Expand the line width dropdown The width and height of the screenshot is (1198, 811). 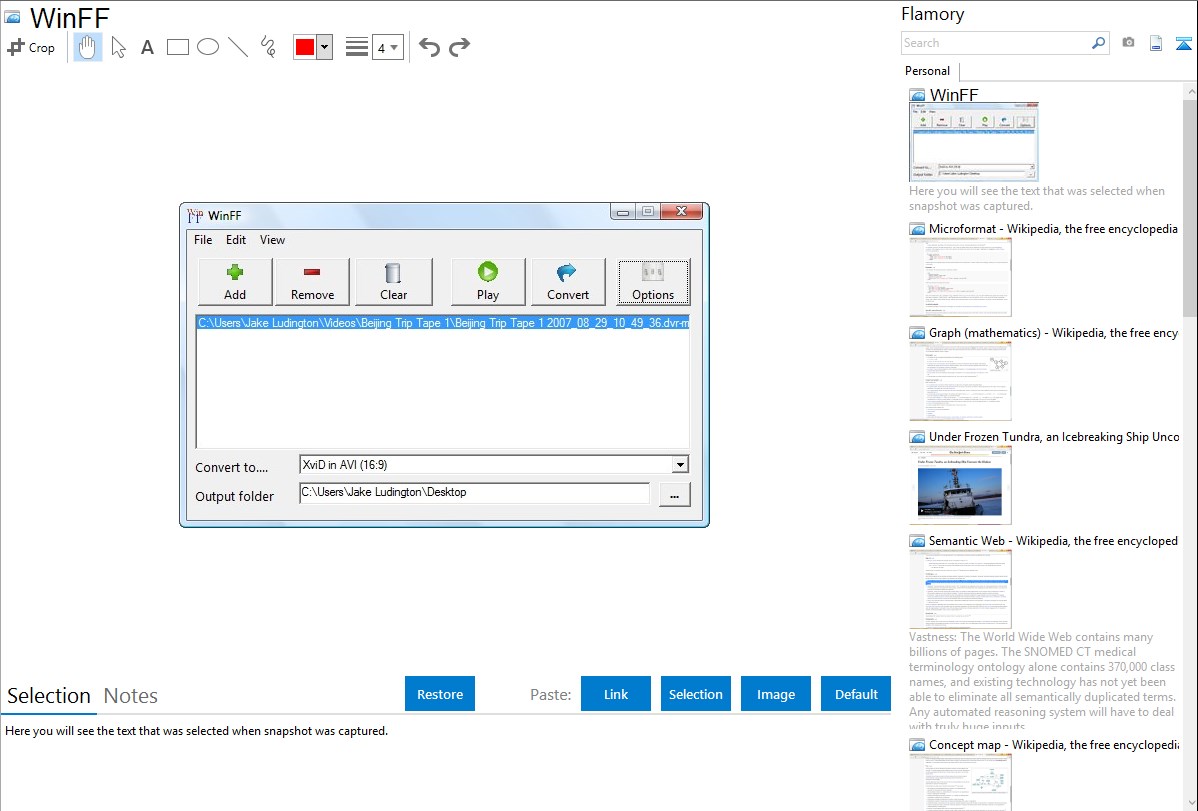click(x=387, y=47)
